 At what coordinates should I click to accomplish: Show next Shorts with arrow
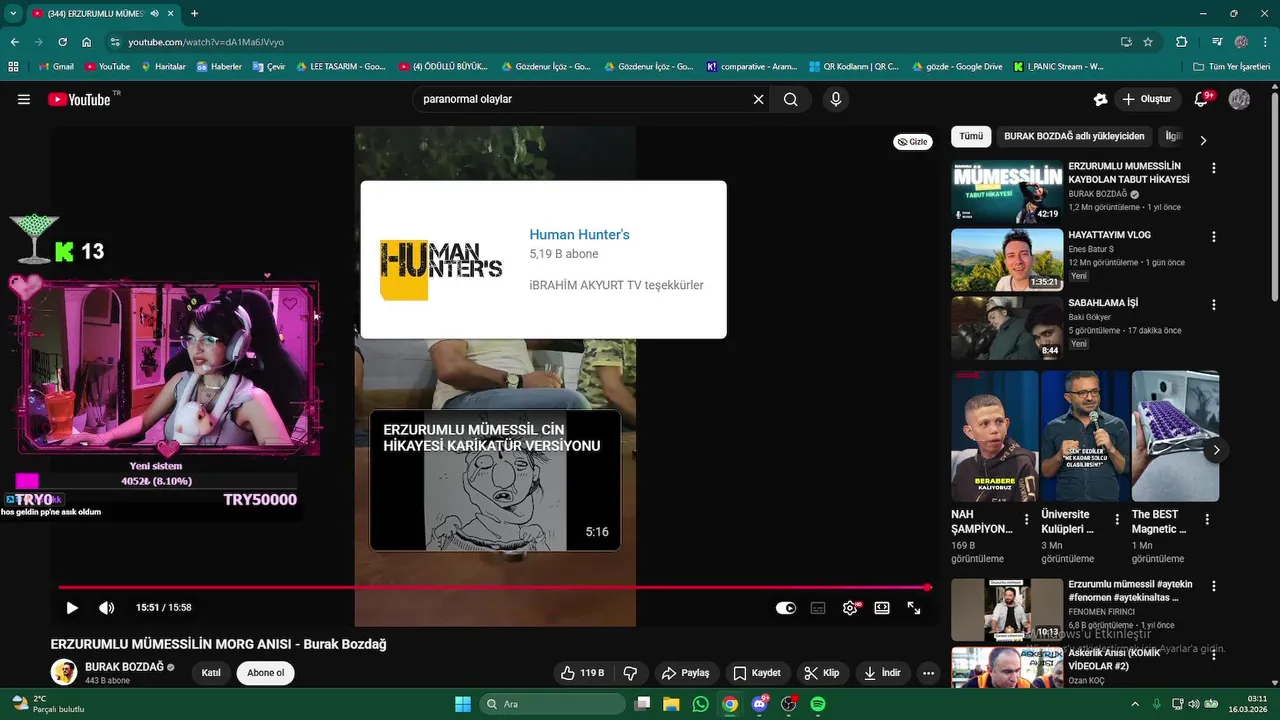[x=1216, y=450]
